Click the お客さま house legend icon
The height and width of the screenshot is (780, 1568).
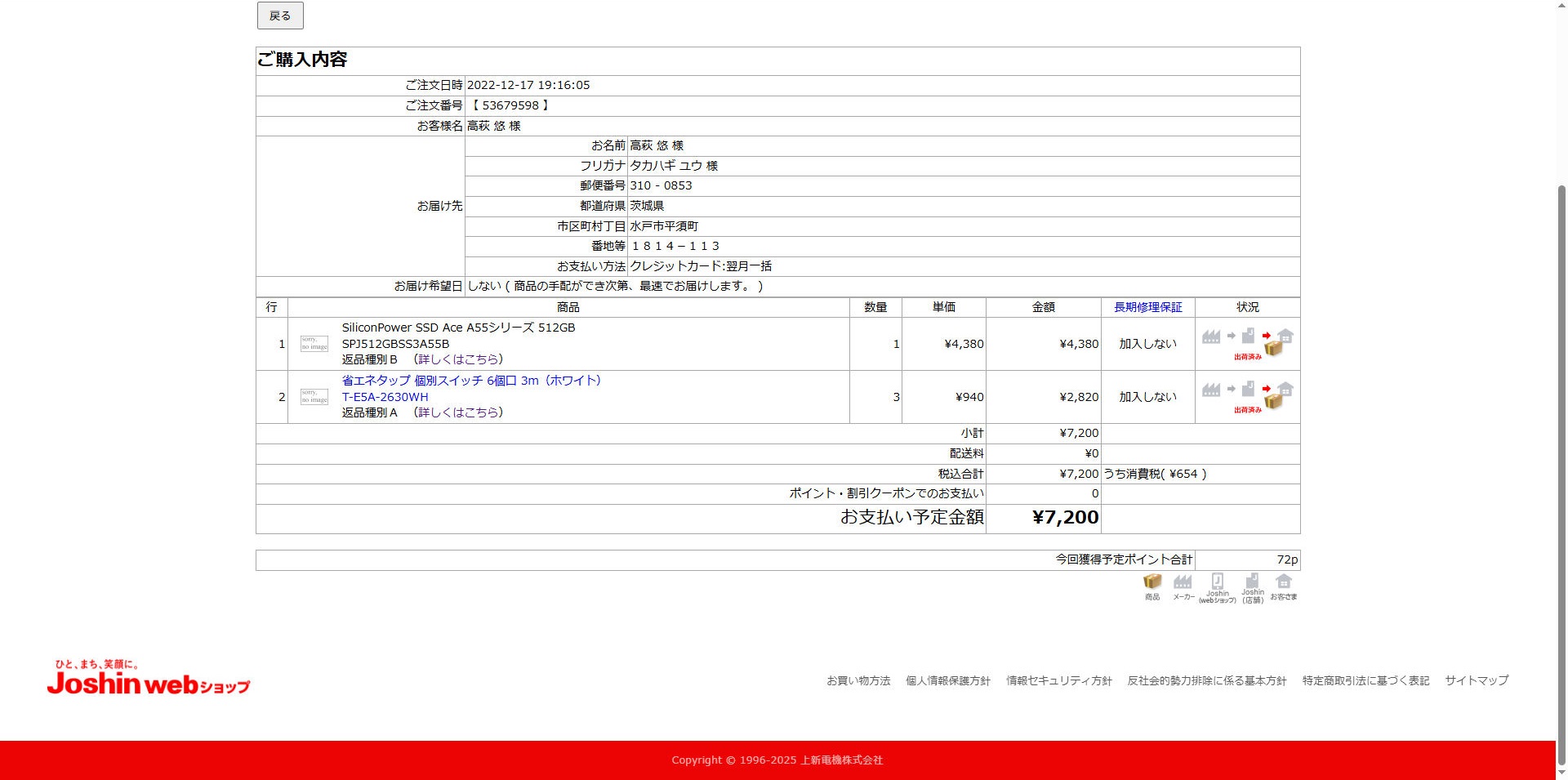pyautogui.click(x=1284, y=582)
